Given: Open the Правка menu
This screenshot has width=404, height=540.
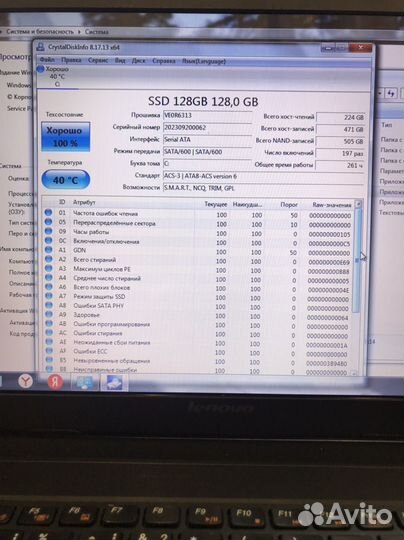Looking at the screenshot, I should [x=71, y=60].
